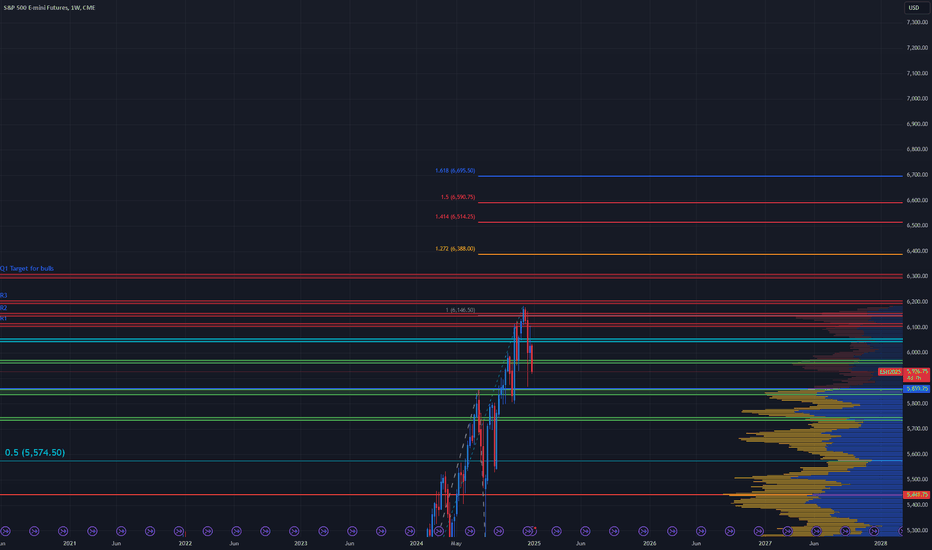
Task: Click the 2025 label on time axis
Action: pyautogui.click(x=534, y=543)
